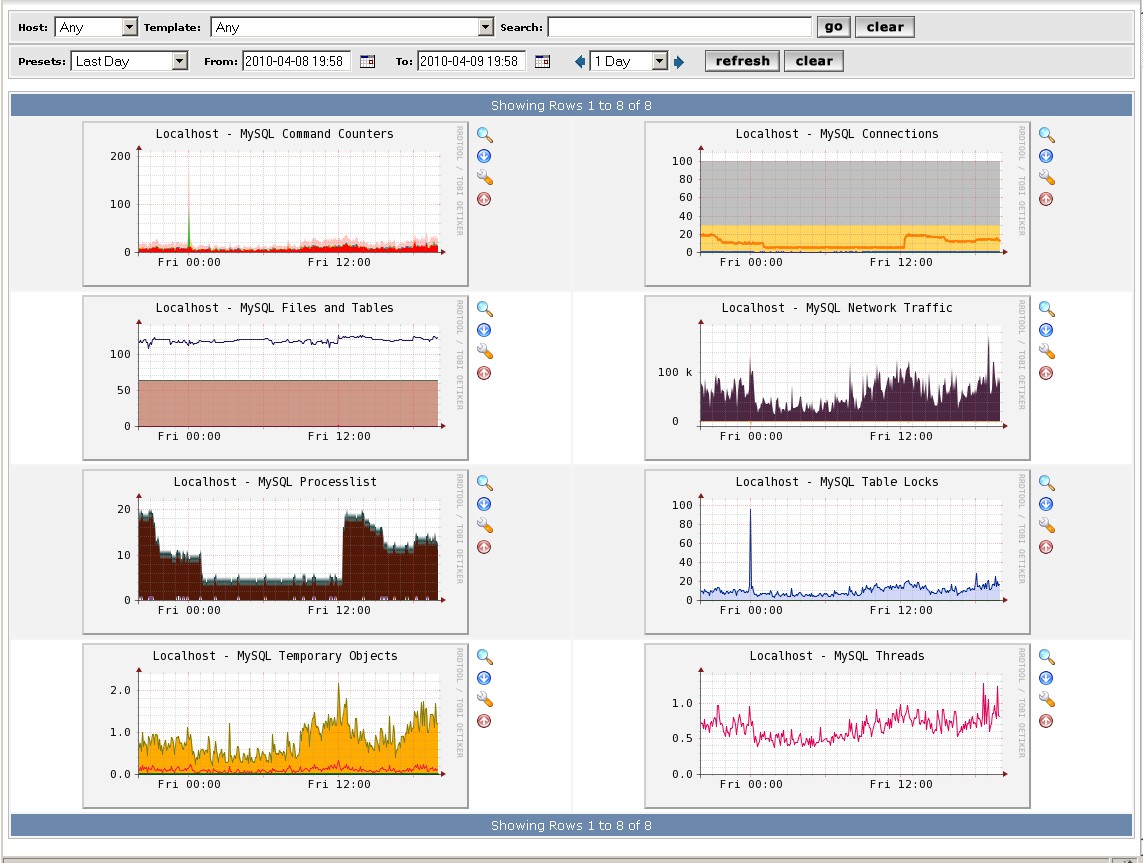Screen dimensions: 1143x863
Task: Click blue export icon beside MySQL Table Locks
Action: (1046, 504)
